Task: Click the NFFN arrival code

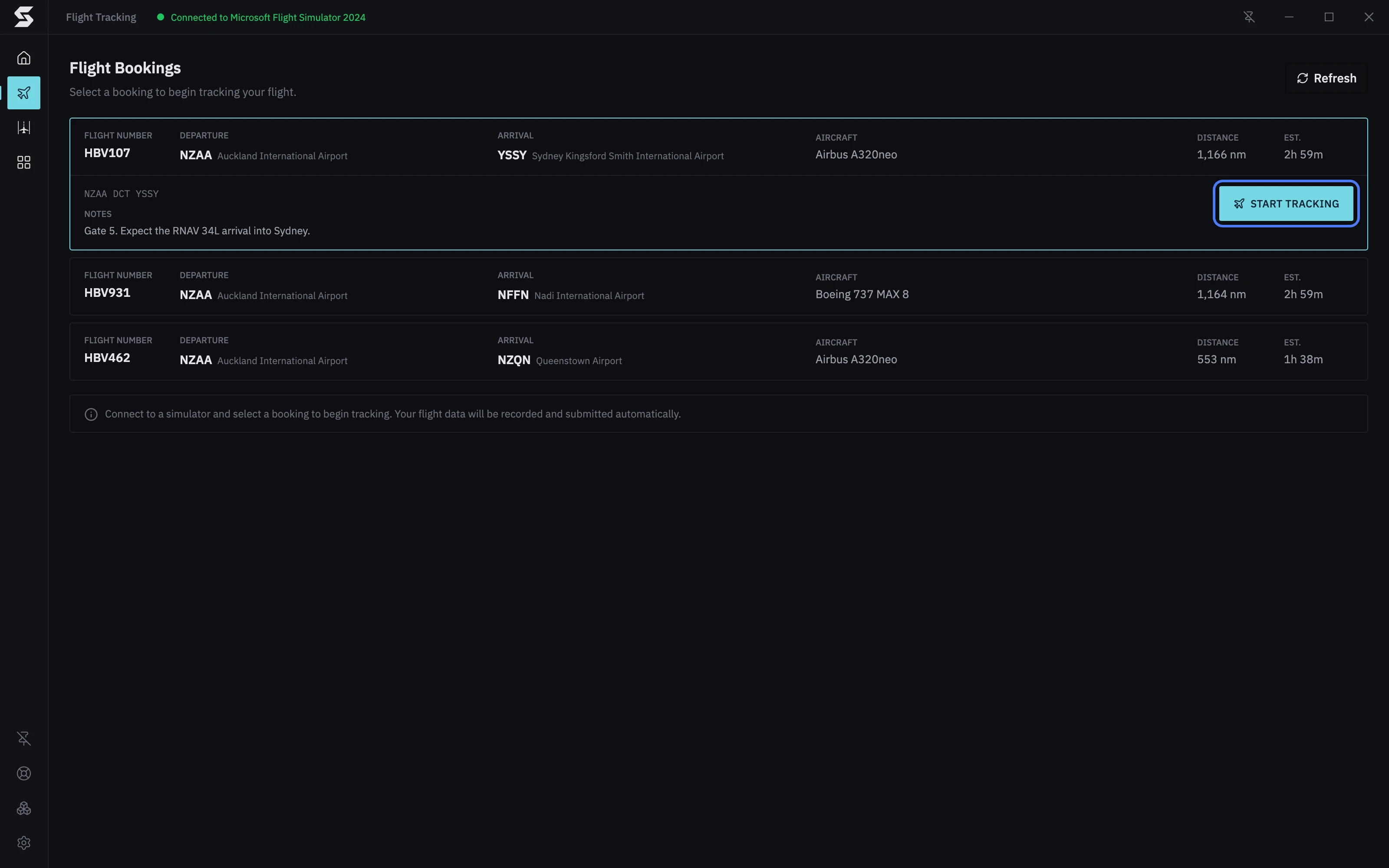Action: click(513, 295)
